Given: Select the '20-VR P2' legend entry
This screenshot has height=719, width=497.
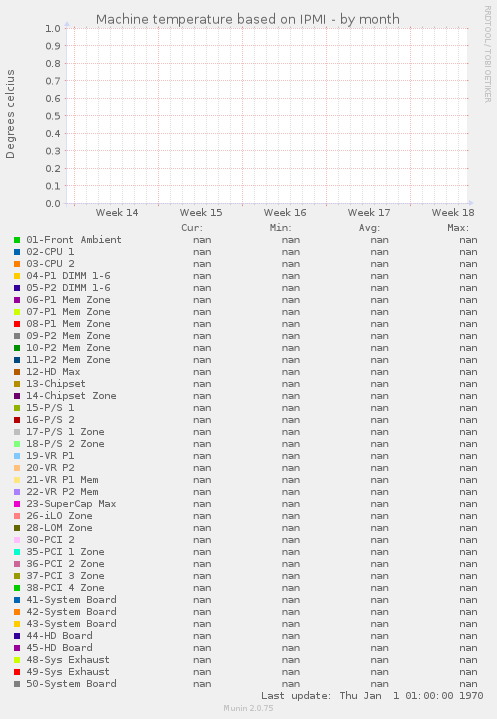Looking at the screenshot, I should pyautogui.click(x=50, y=467).
